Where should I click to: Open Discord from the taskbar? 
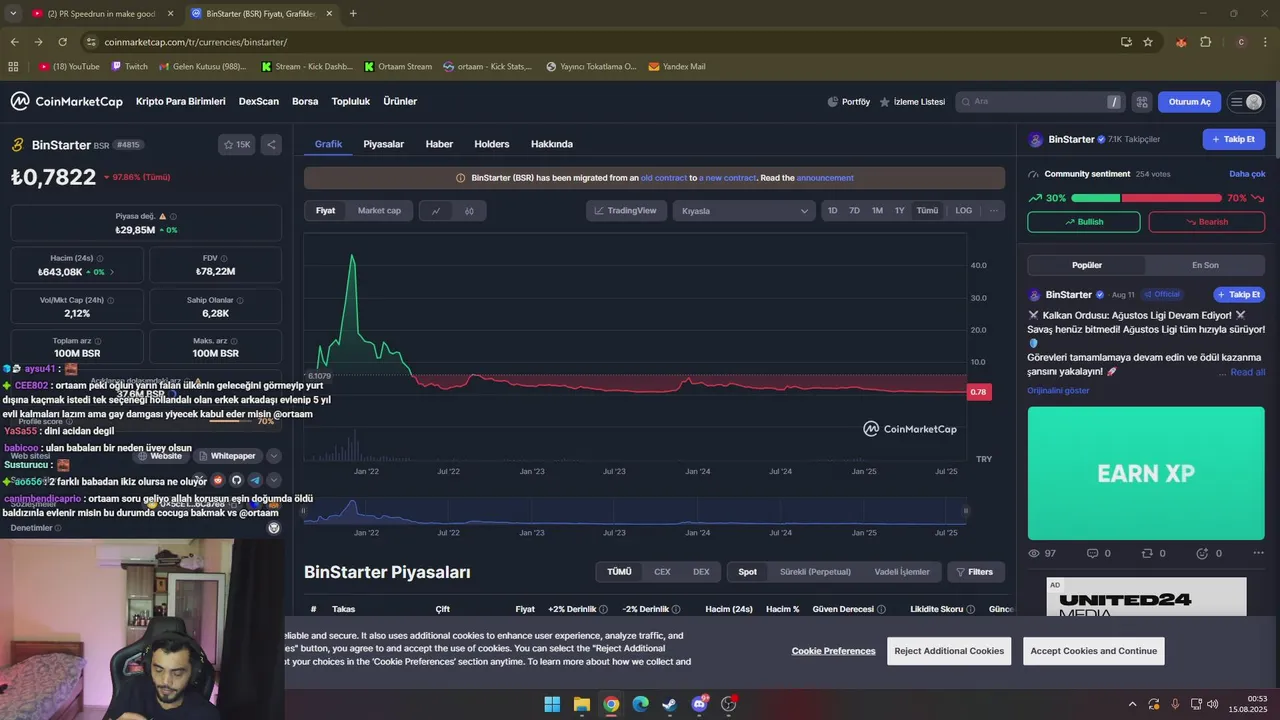pos(700,704)
